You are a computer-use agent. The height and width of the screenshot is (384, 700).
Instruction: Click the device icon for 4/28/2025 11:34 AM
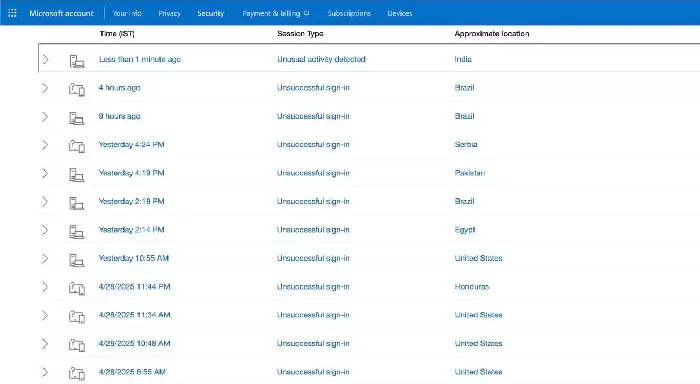pos(77,317)
